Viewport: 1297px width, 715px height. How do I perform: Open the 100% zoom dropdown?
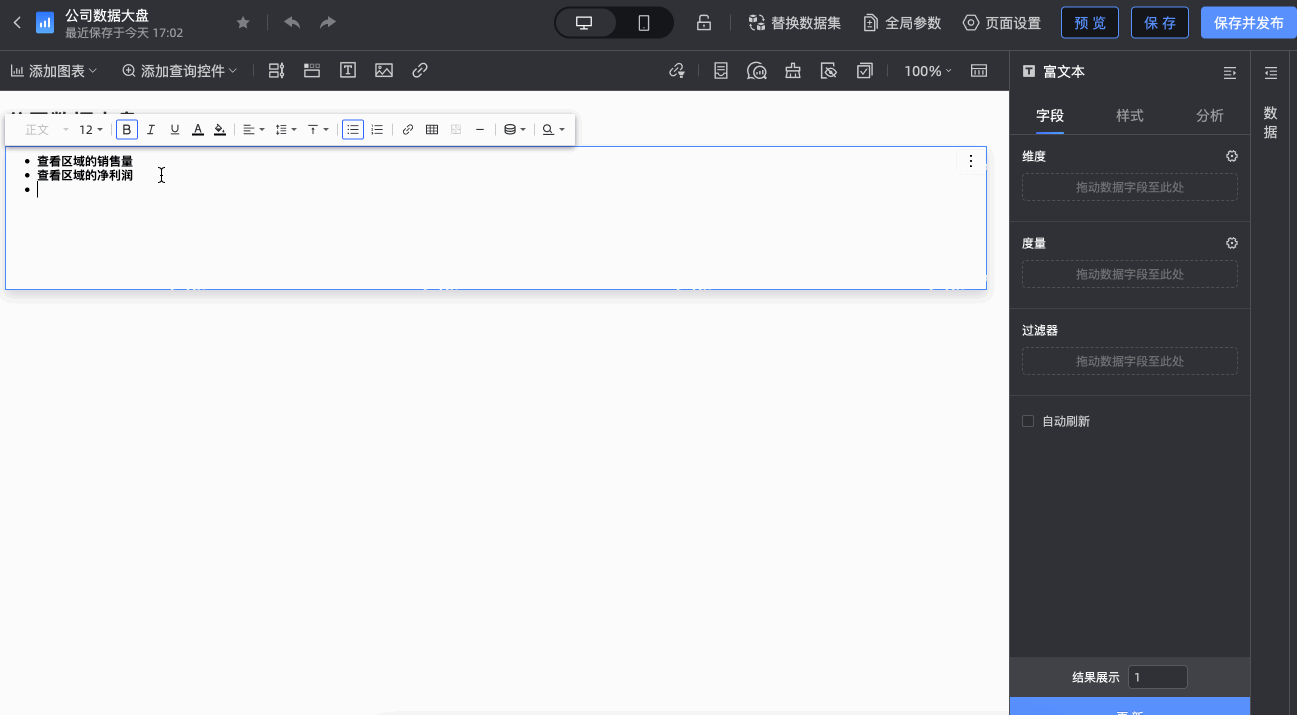click(928, 71)
